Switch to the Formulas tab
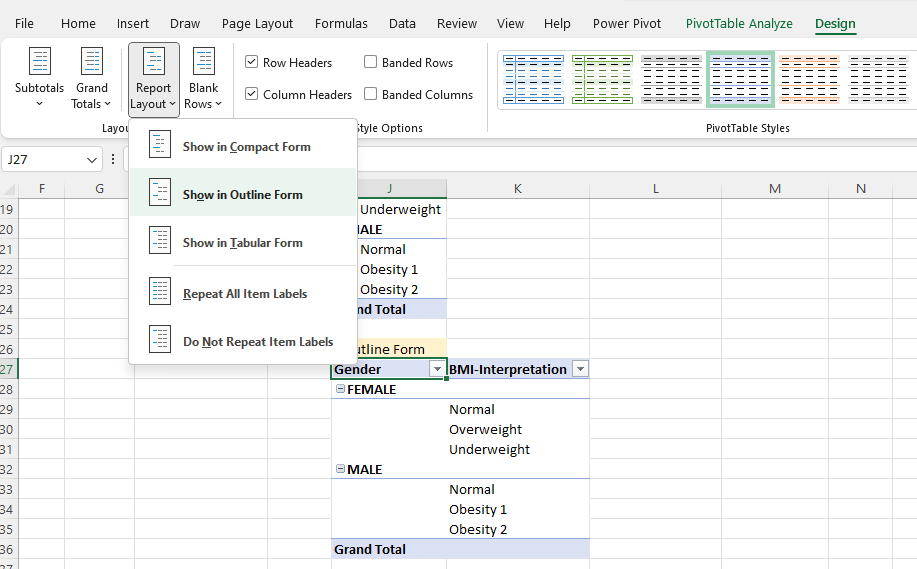Viewport: 917px width, 569px height. (341, 23)
